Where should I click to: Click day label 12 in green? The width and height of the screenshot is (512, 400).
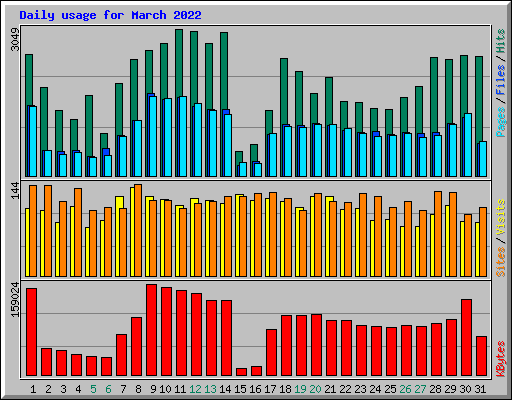[195, 389]
